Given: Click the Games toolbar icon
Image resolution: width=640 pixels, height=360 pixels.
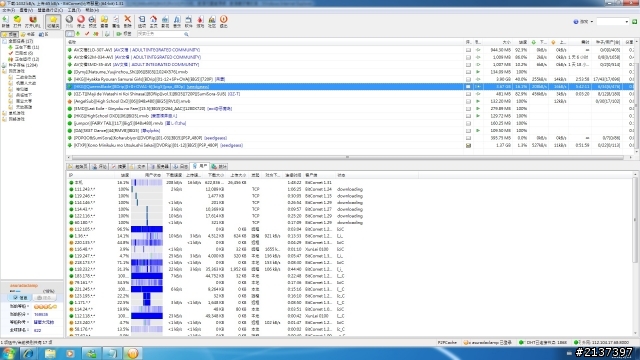Looking at the screenshot, I should (x=200, y=21).
